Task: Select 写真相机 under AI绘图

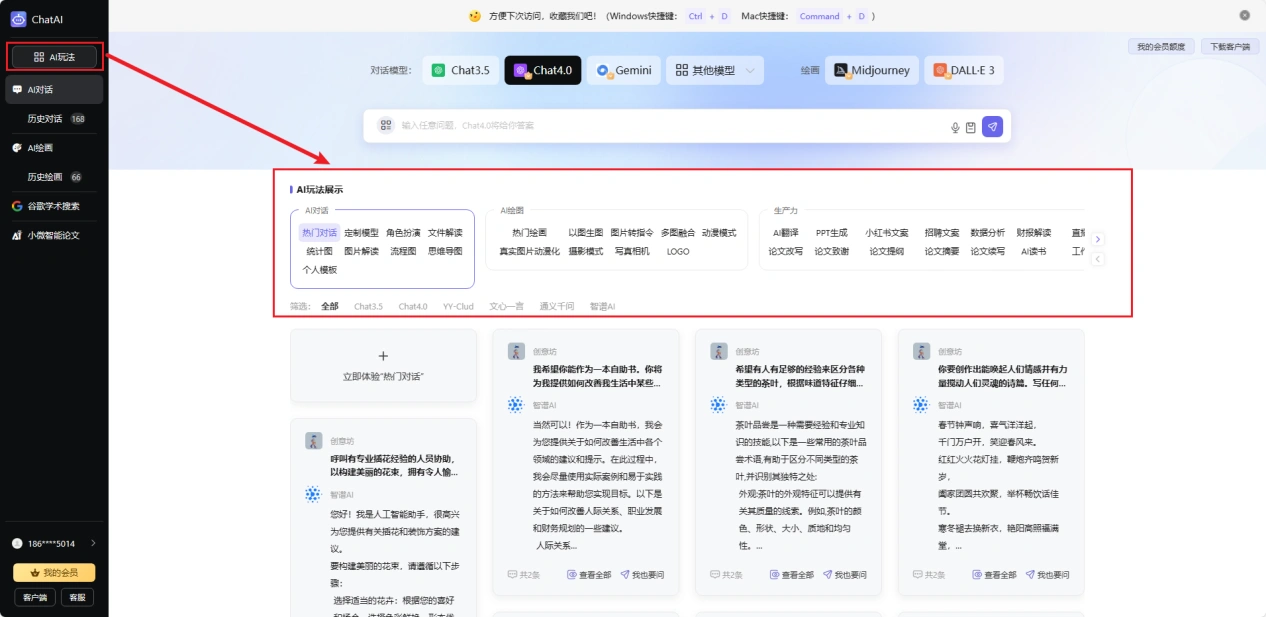Action: (x=631, y=251)
